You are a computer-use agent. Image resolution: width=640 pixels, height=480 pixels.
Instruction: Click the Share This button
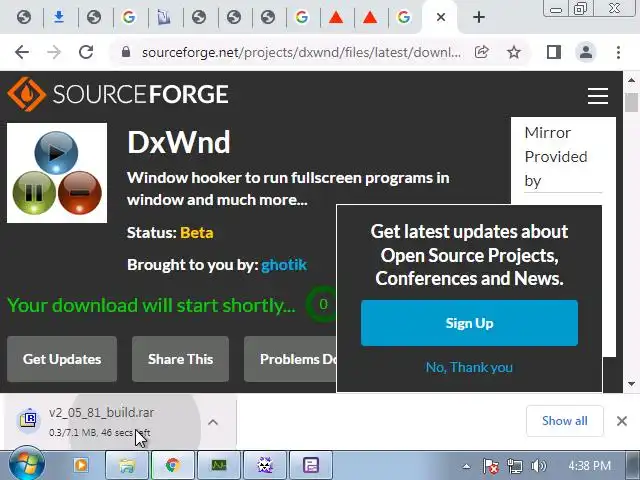(180, 359)
